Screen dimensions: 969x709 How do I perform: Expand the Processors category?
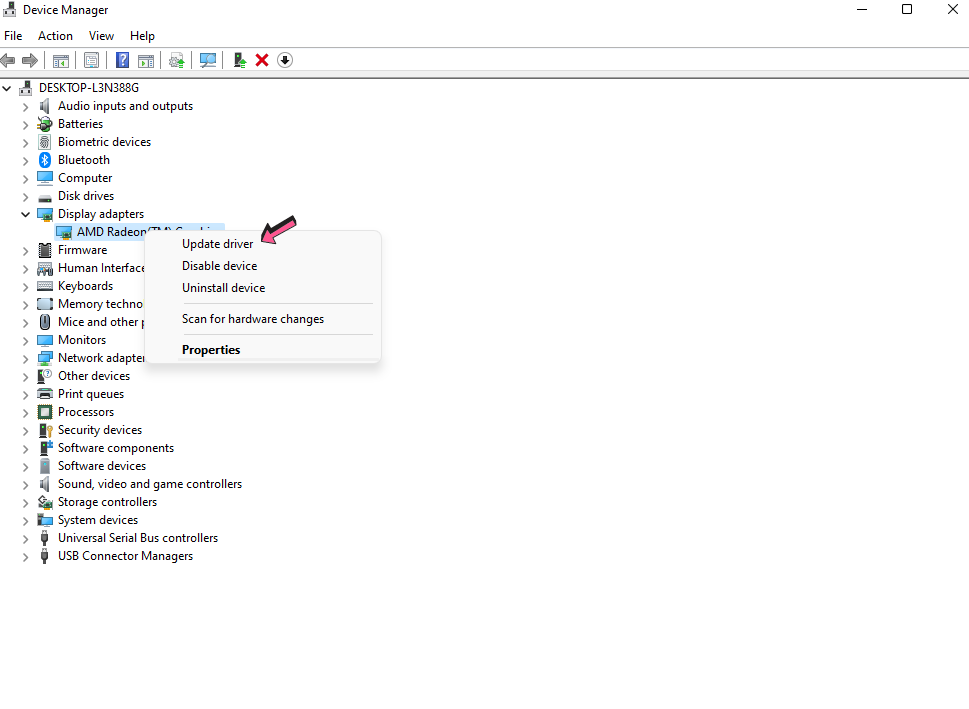coord(26,412)
